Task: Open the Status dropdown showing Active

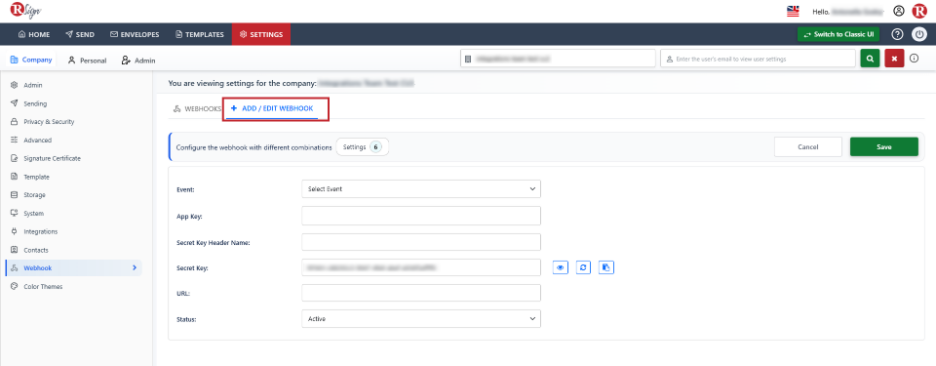Action: coord(421,319)
